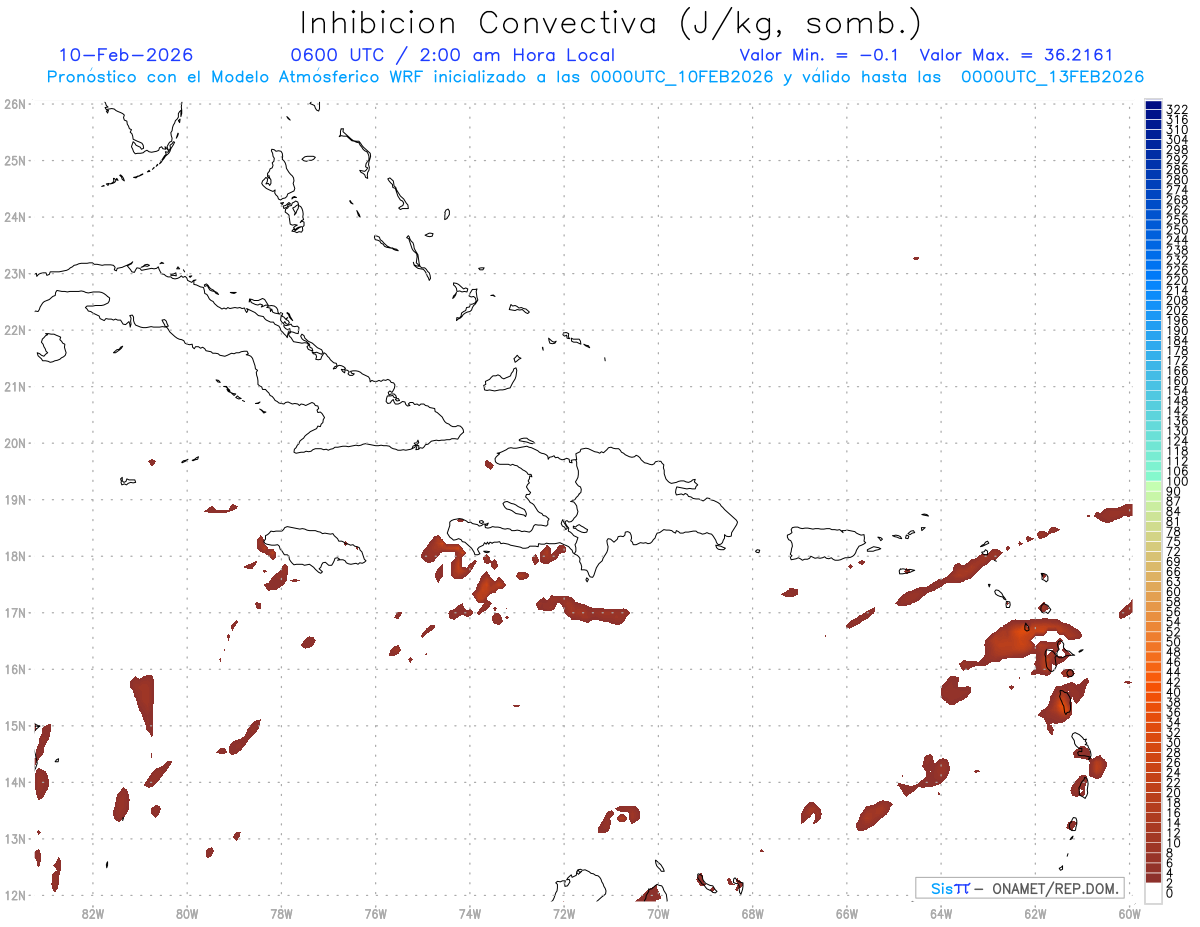Click the 76W longitude label
This screenshot has height=927, width=1200.
click(375, 913)
